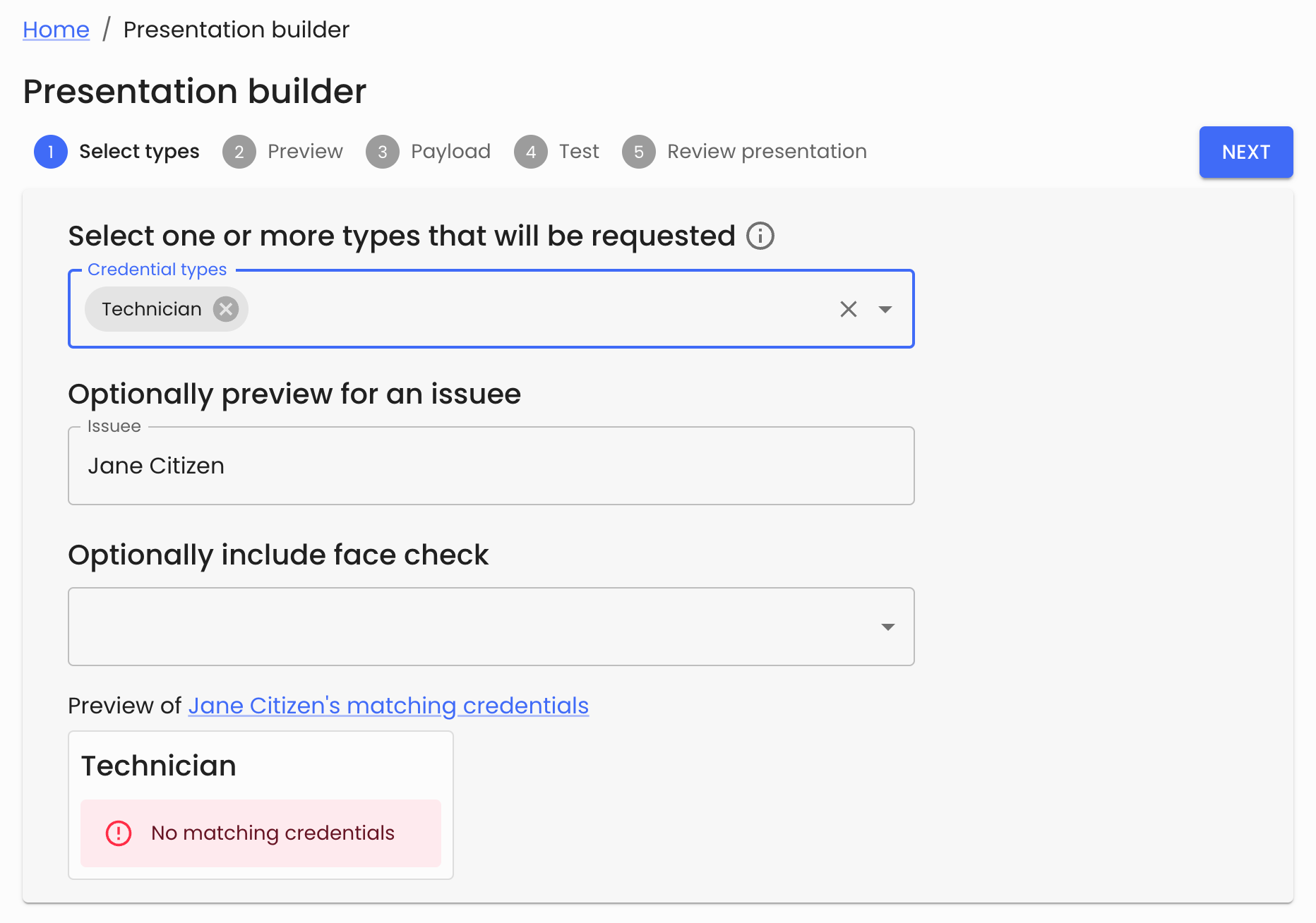Click the info icon beside types heading

[760, 236]
